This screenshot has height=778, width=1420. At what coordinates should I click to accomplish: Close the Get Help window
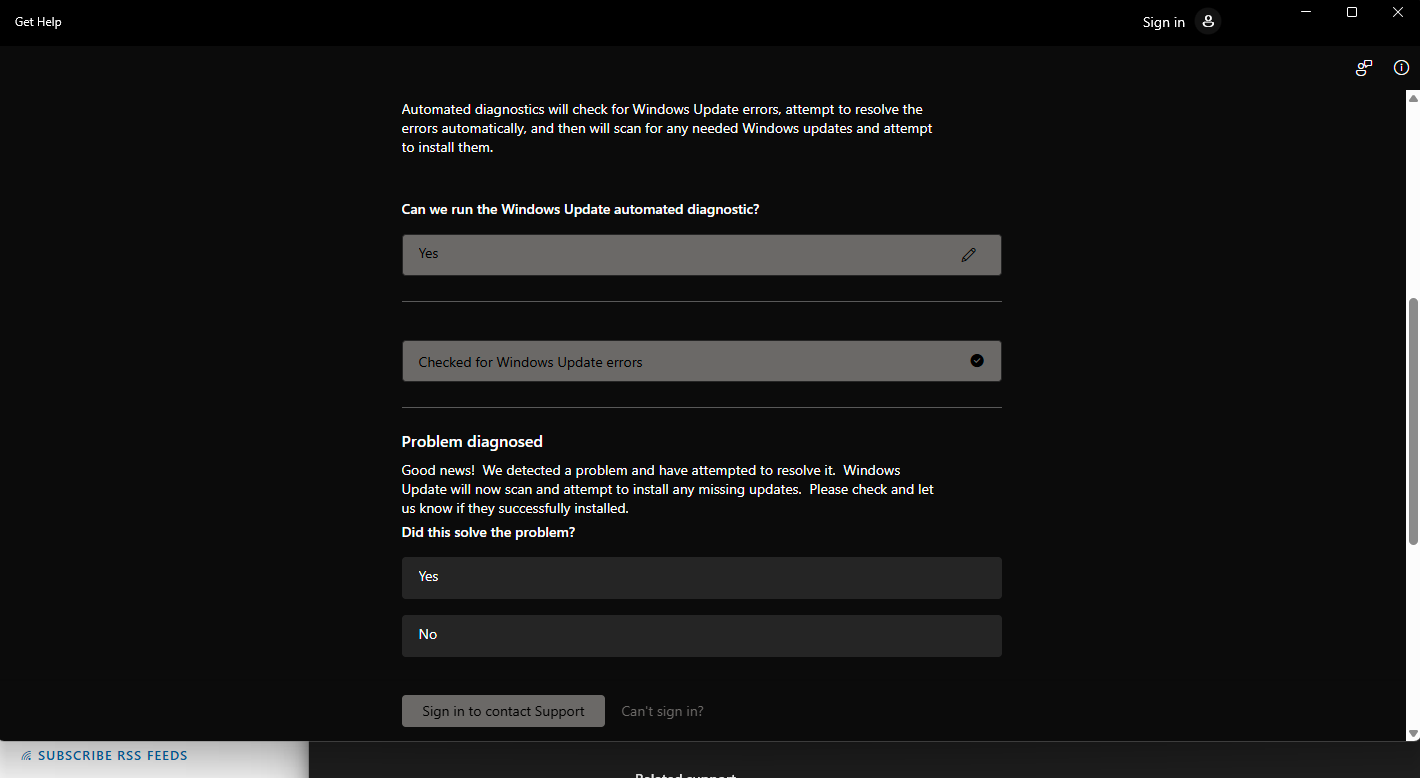(1398, 12)
